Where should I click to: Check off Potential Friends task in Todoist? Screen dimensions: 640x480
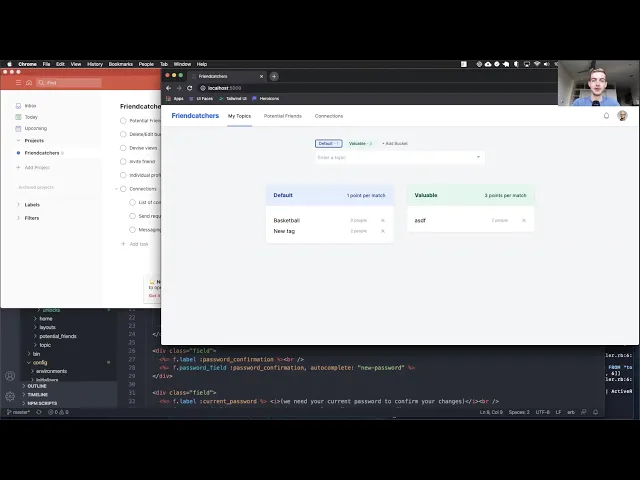pos(123,121)
